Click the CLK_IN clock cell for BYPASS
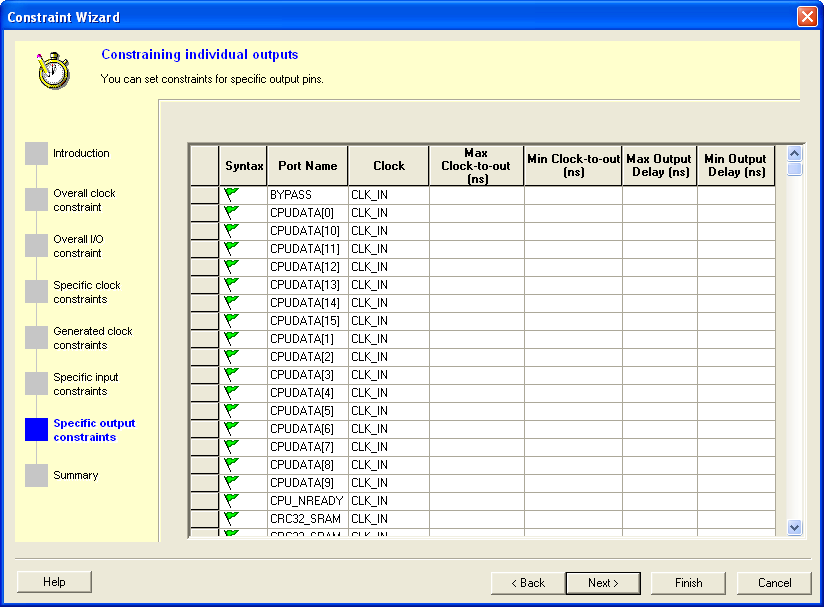824x607 pixels. 389,195
